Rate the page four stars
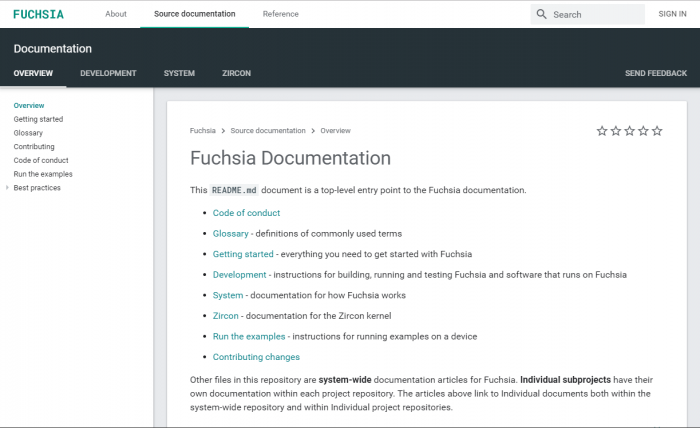Screen dimensions: 700x428 tap(644, 131)
